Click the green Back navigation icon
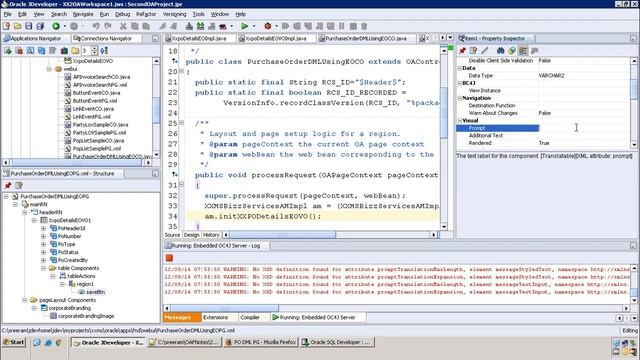Image resolution: width=640 pixels, height=360 pixels. click(x=56, y=26)
